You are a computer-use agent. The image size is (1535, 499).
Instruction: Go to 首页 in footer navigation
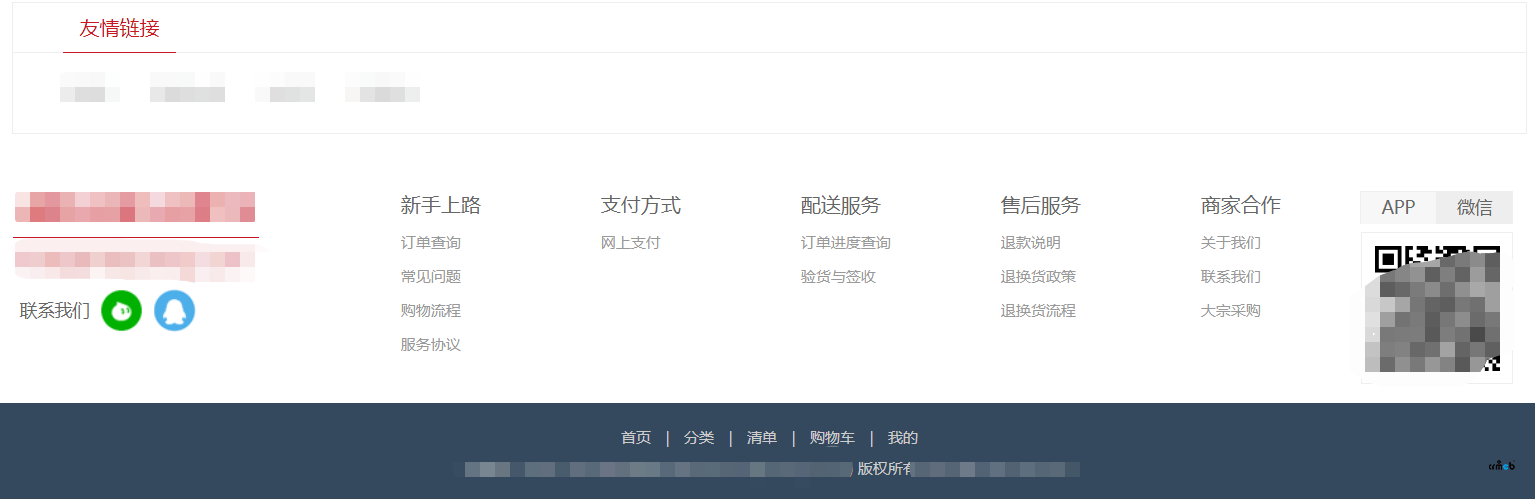[x=636, y=438]
